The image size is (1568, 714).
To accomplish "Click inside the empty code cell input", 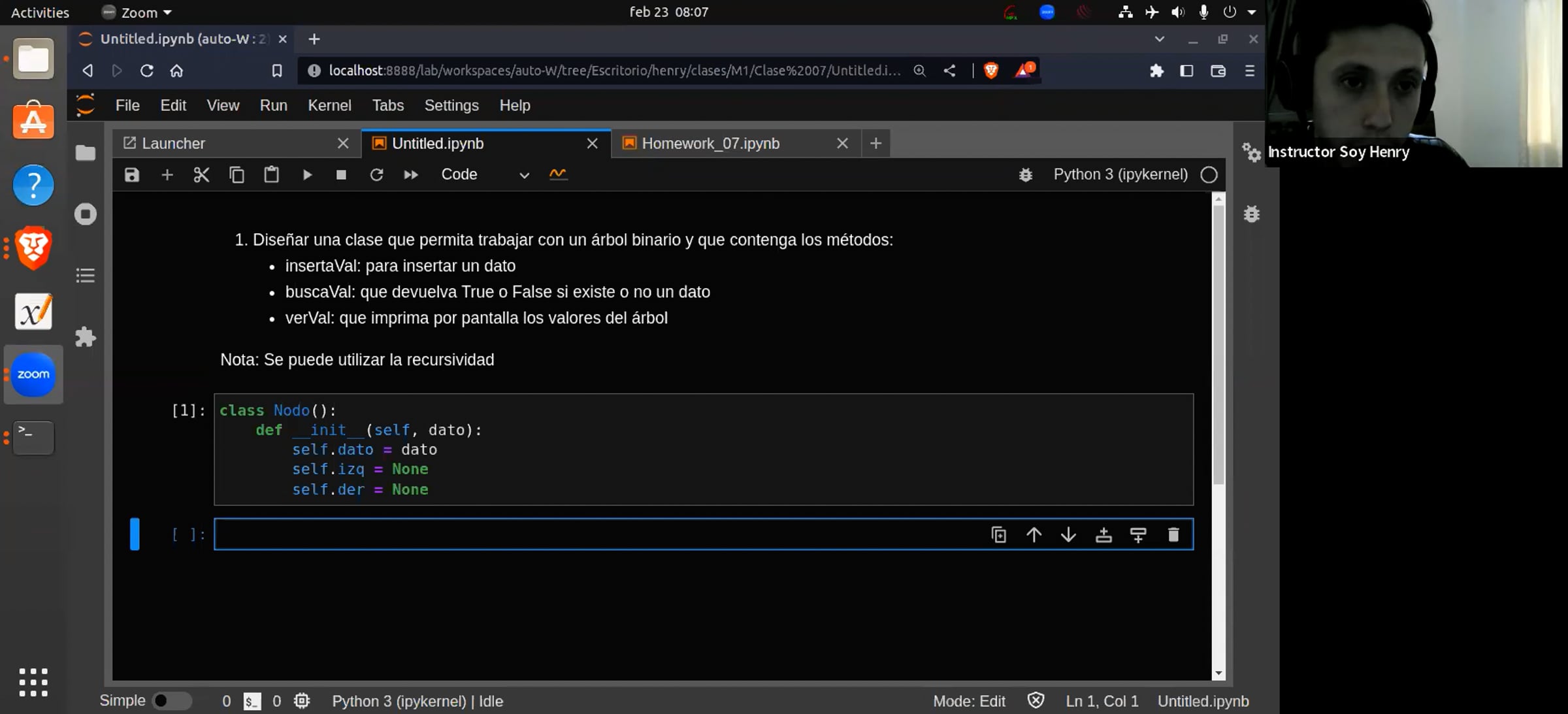I will [588, 535].
